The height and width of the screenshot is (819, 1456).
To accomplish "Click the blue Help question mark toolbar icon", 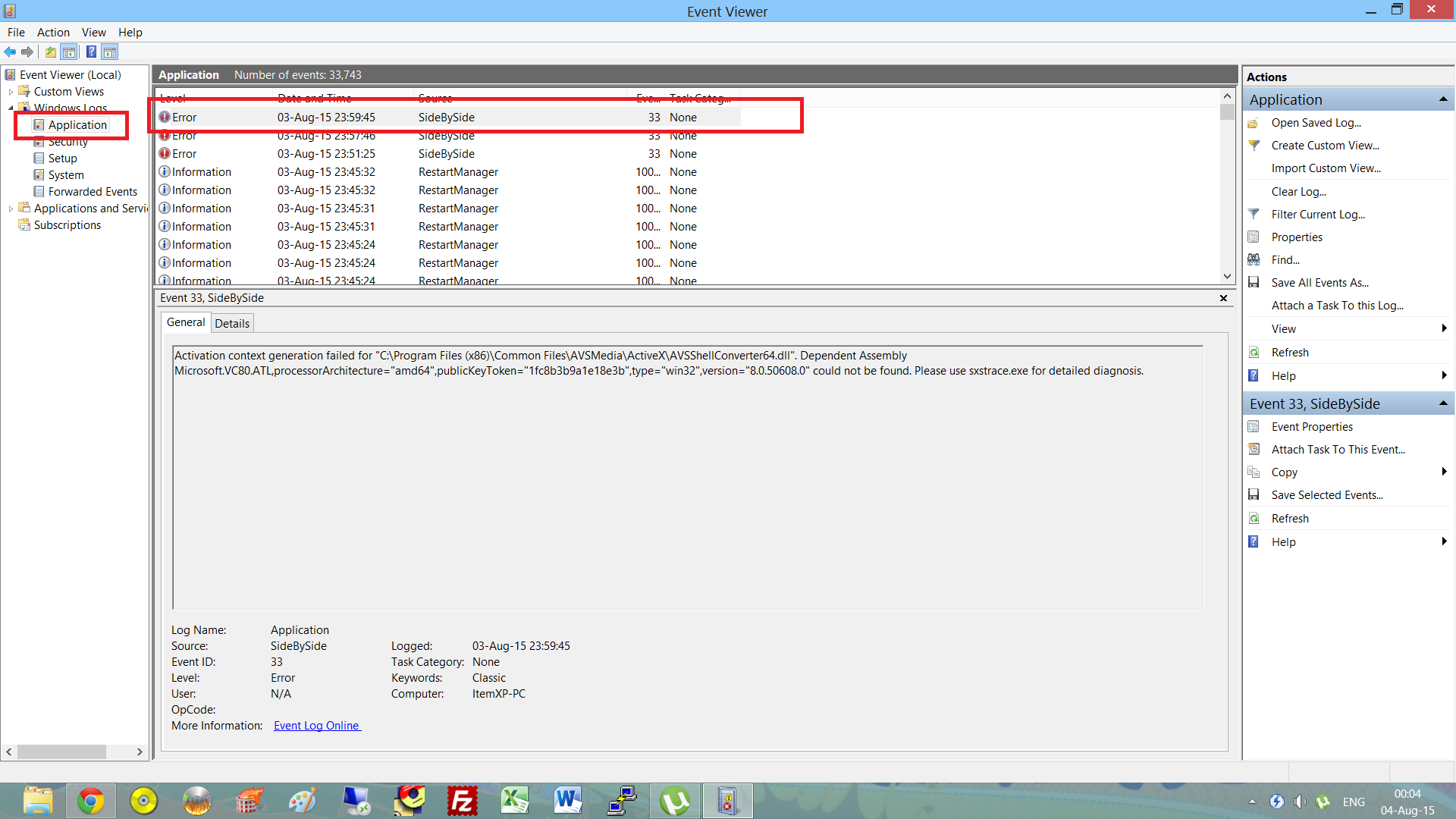I will pyautogui.click(x=91, y=52).
